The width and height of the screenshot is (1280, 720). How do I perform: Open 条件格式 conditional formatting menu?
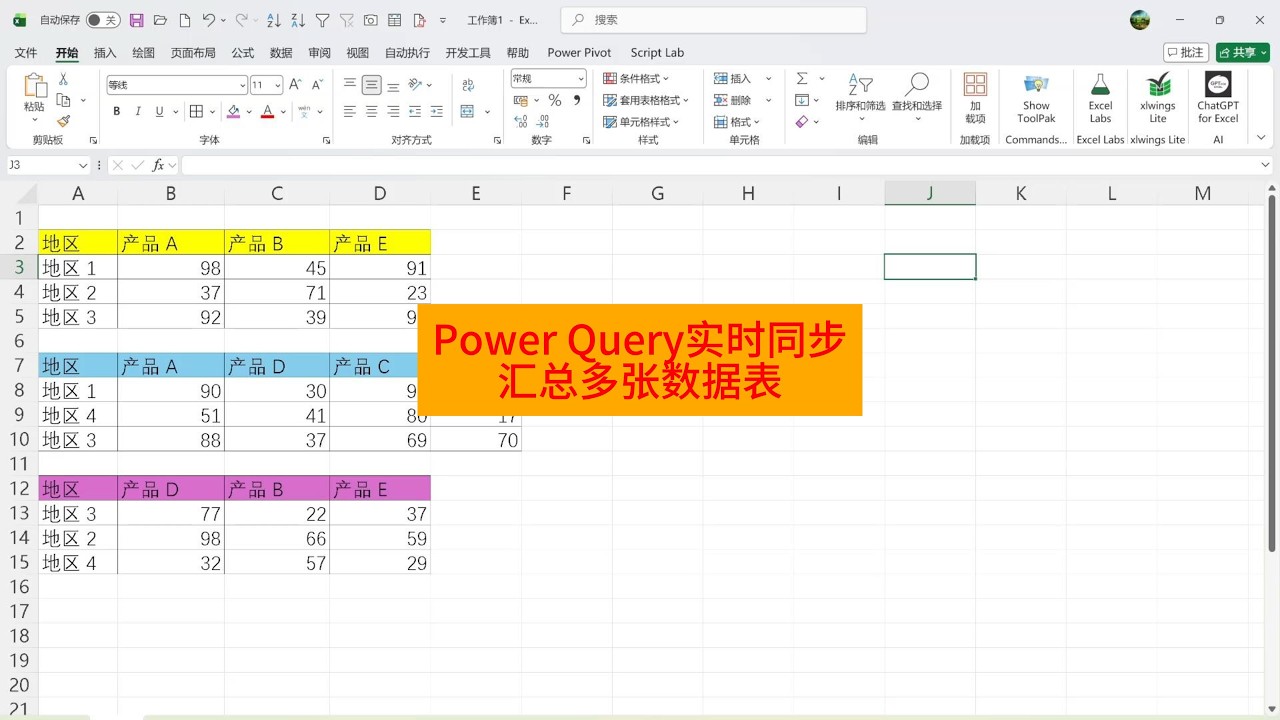[636, 78]
